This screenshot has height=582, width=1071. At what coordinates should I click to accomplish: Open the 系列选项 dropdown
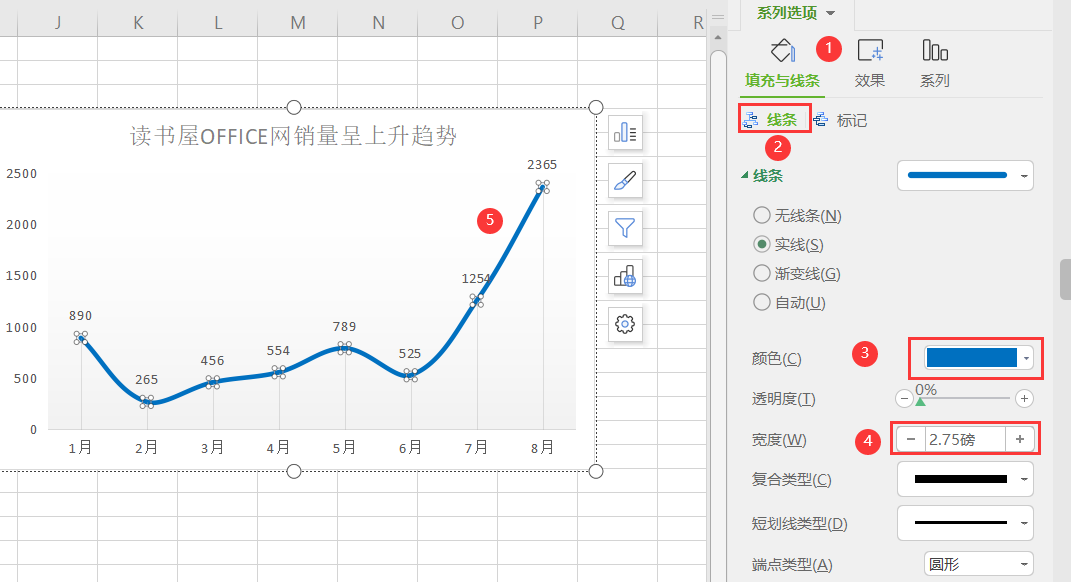(x=795, y=13)
